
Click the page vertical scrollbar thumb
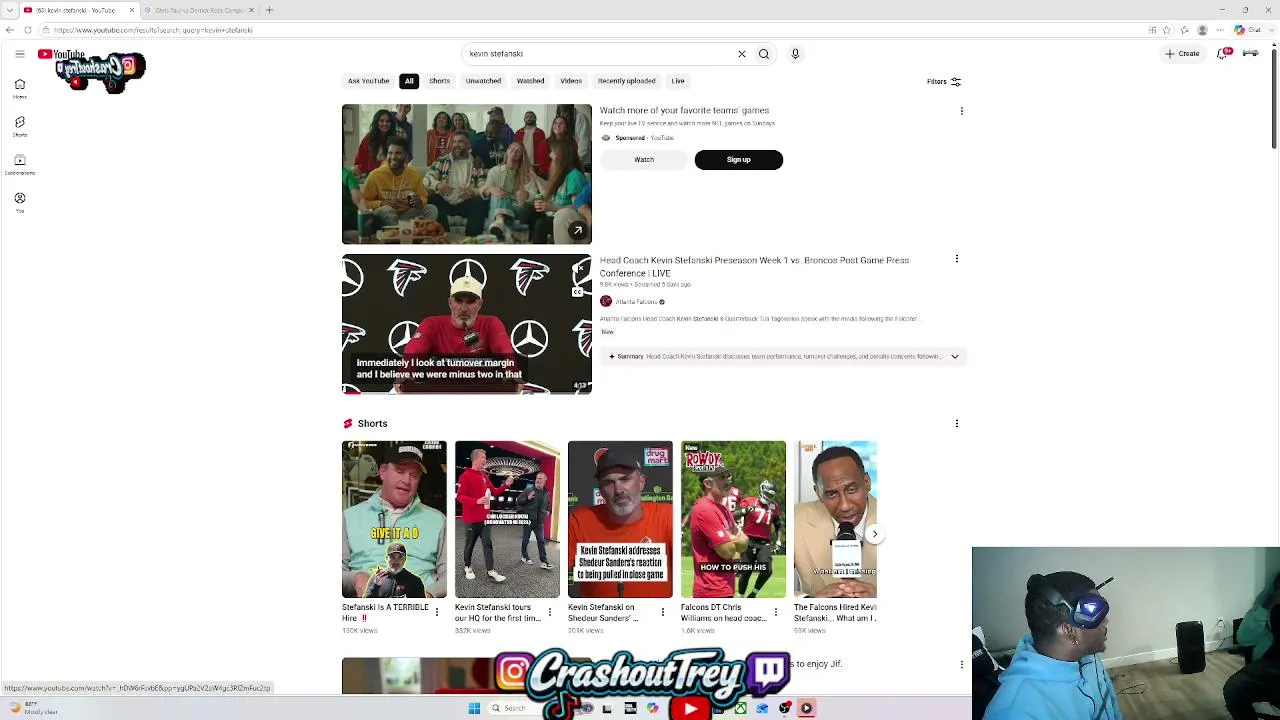[x=1274, y=98]
